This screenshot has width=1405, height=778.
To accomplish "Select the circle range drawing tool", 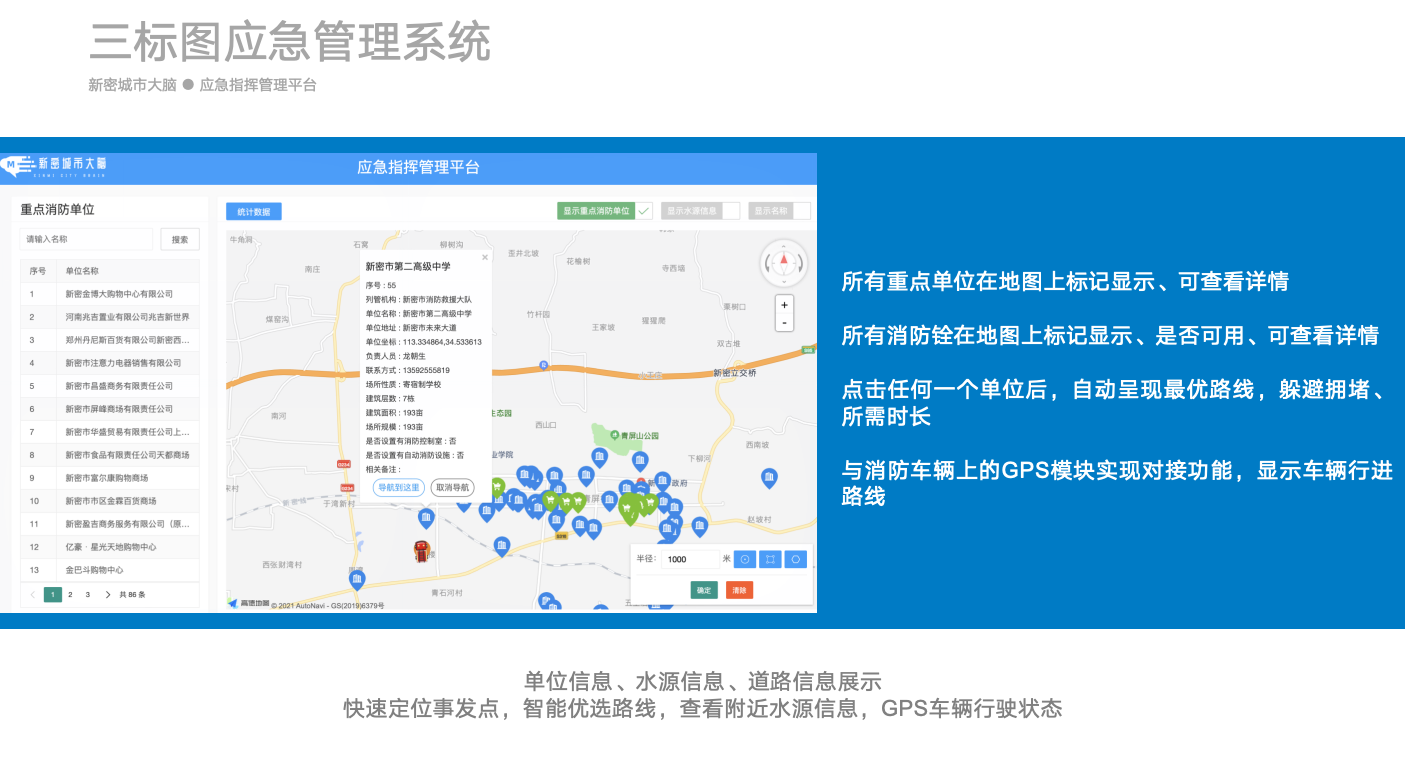I will tap(745, 559).
